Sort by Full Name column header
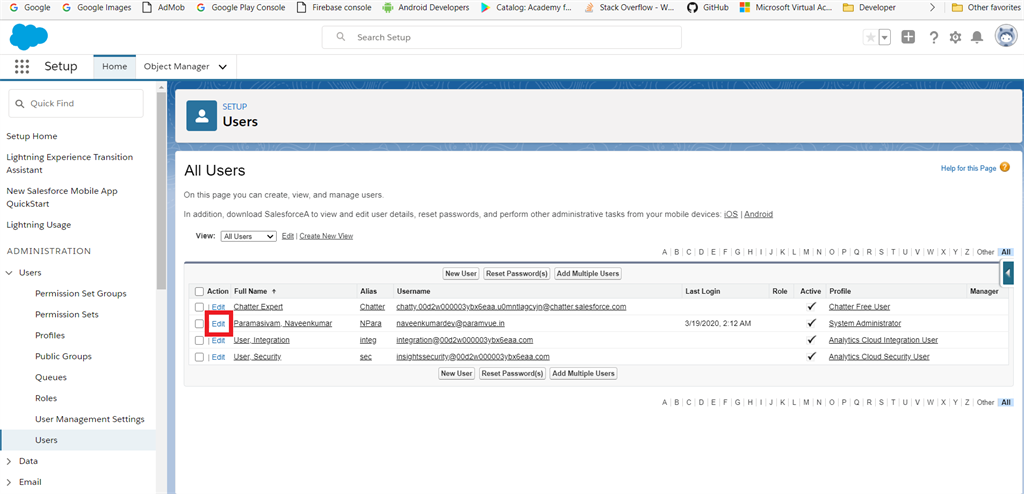Viewport: 1024px width, 494px height. point(255,291)
